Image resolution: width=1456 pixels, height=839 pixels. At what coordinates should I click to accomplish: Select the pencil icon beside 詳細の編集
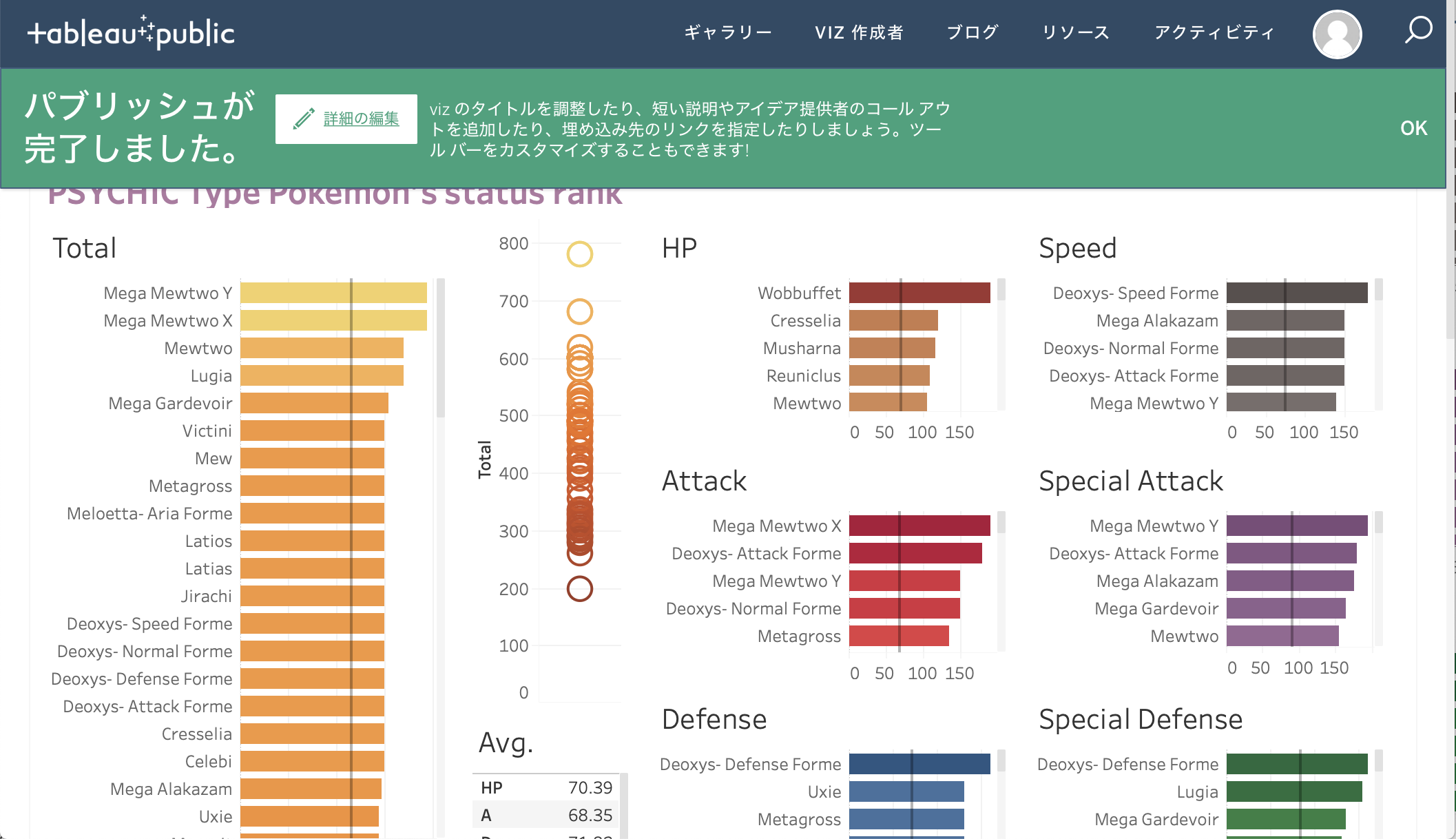pyautogui.click(x=304, y=118)
